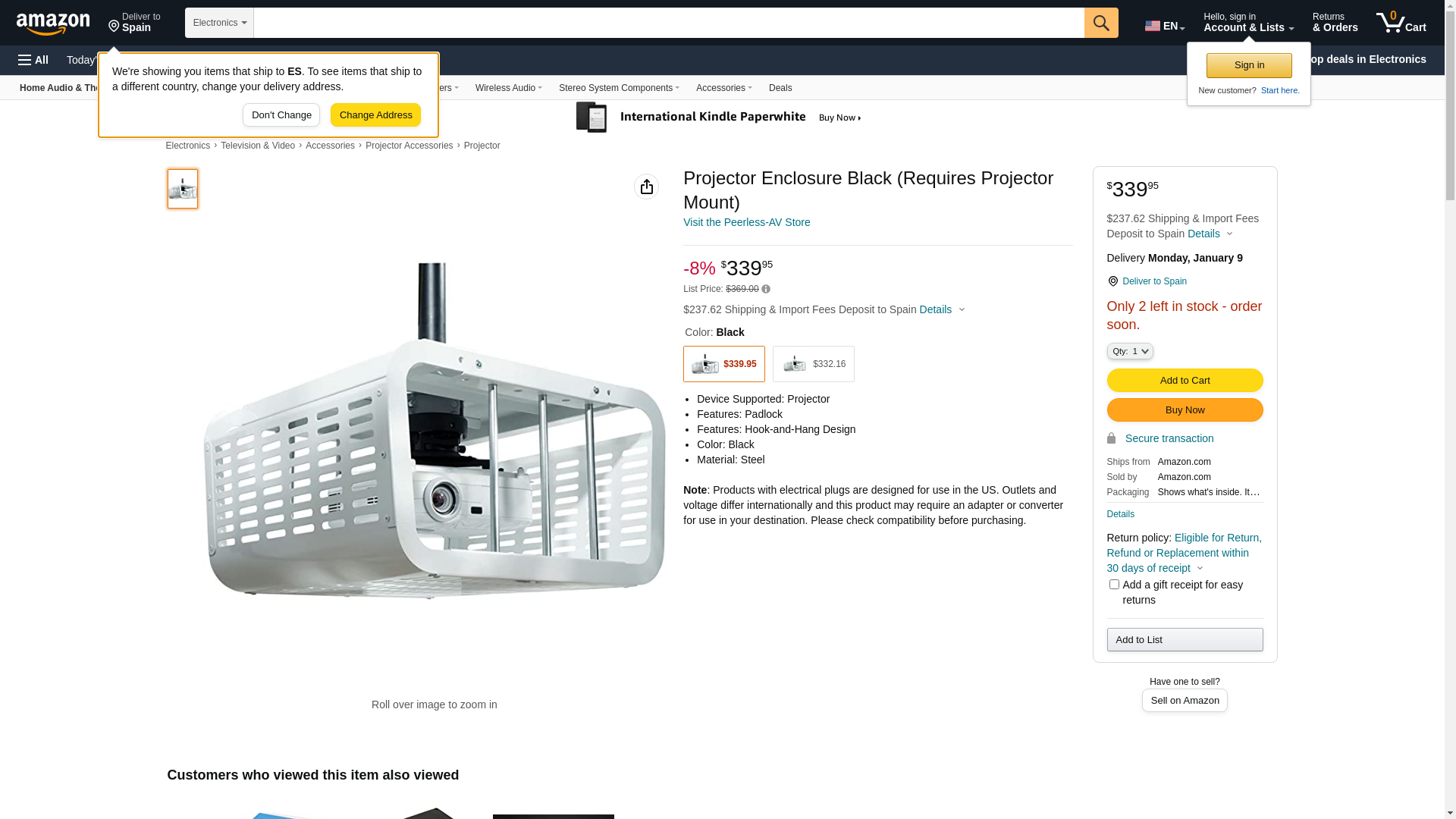The width and height of the screenshot is (1456, 819).
Task: Check the gift receipt checkbox
Action: pyautogui.click(x=1114, y=585)
